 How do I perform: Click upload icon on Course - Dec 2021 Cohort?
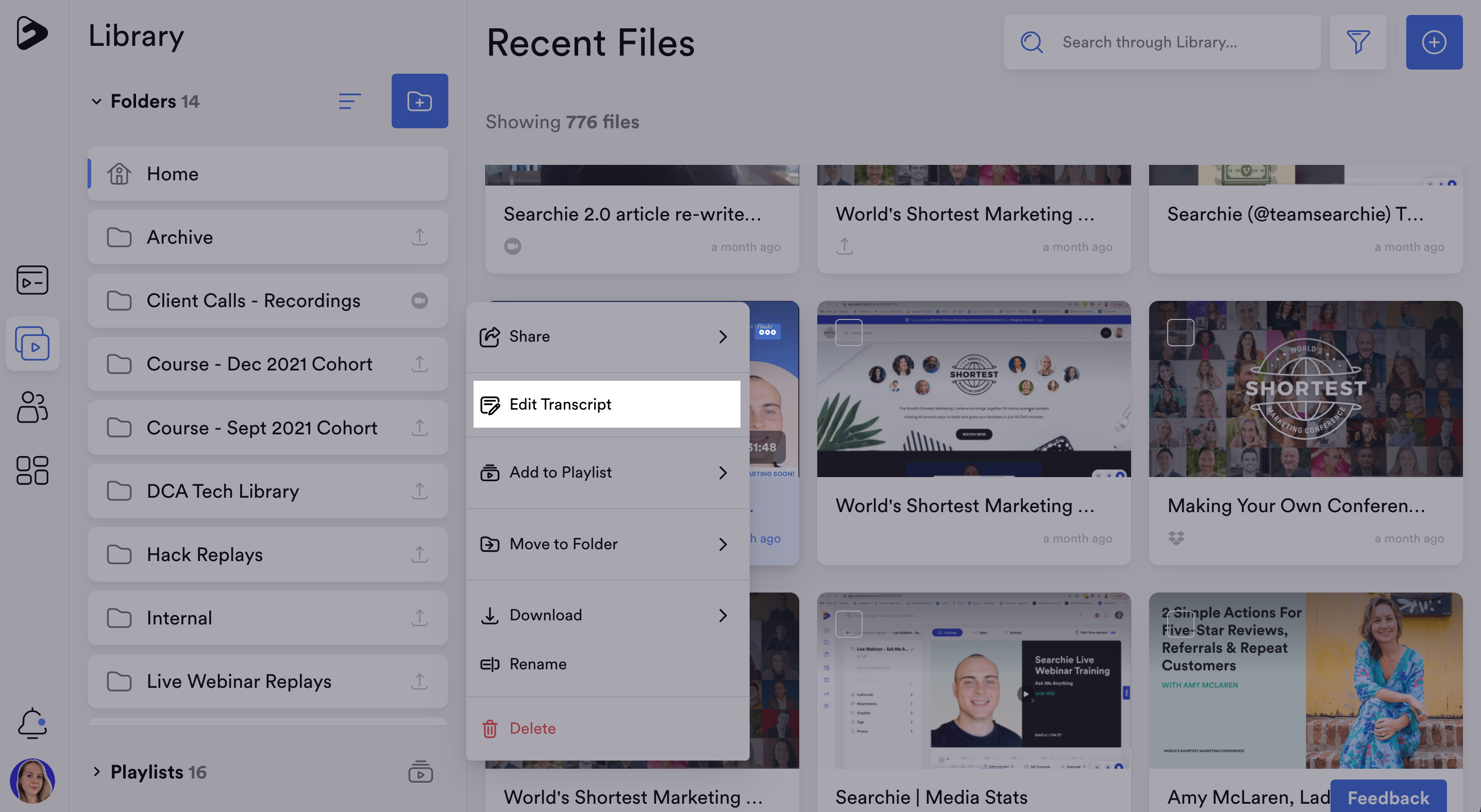pos(419,364)
